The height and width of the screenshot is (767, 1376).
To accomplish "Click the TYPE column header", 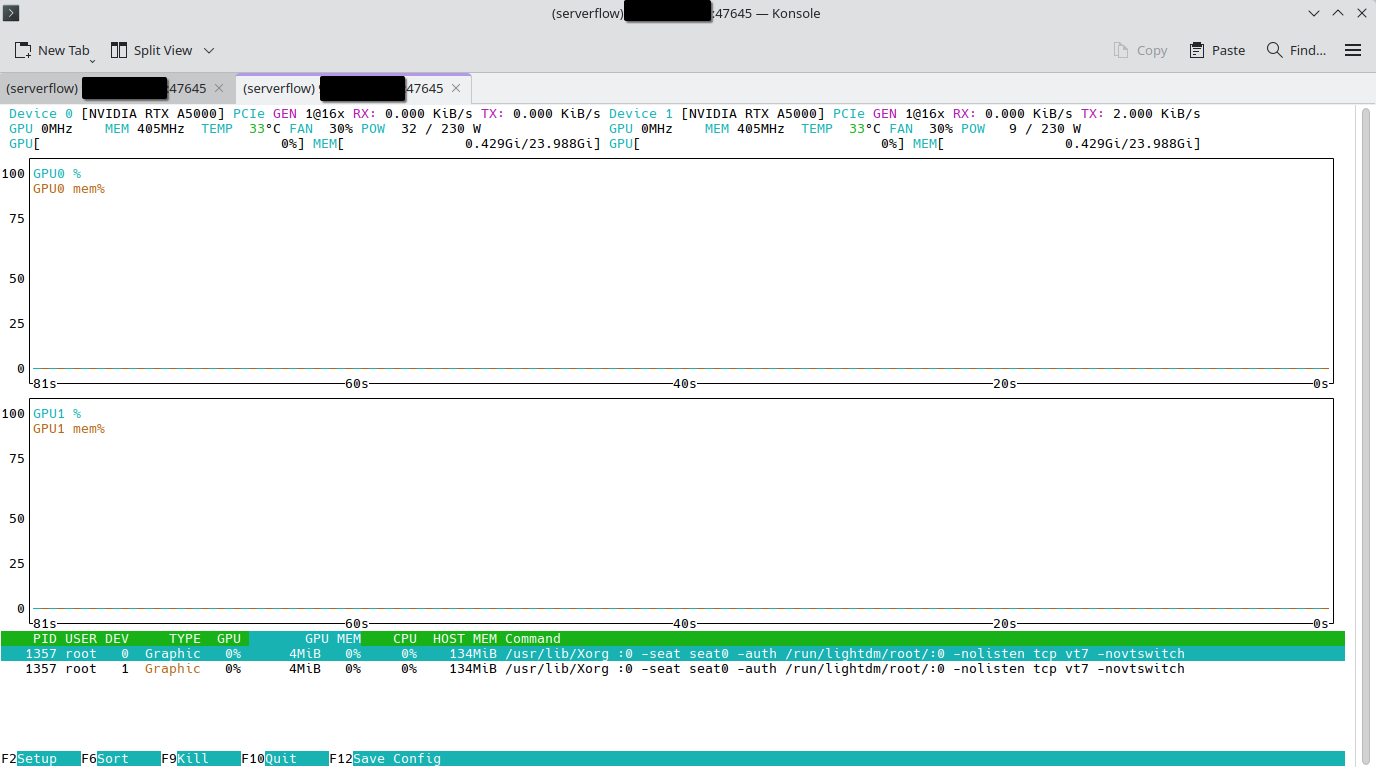I will click(185, 639).
